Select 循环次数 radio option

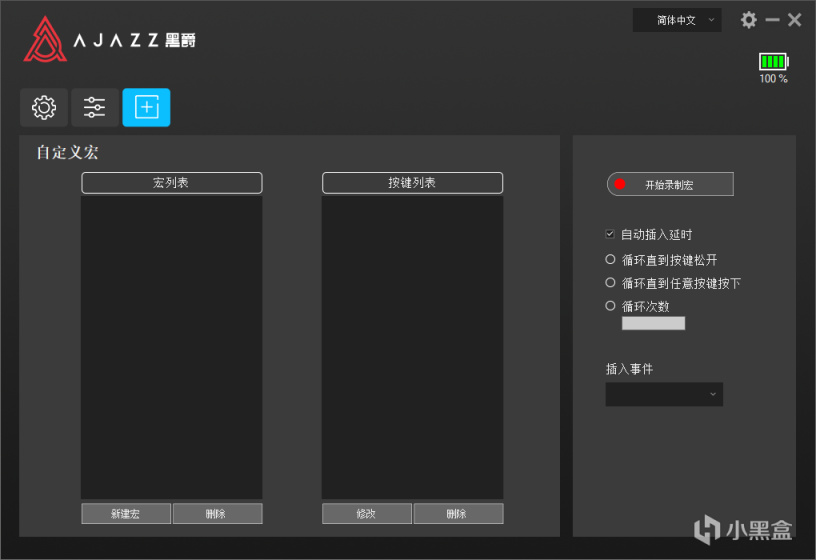point(610,306)
